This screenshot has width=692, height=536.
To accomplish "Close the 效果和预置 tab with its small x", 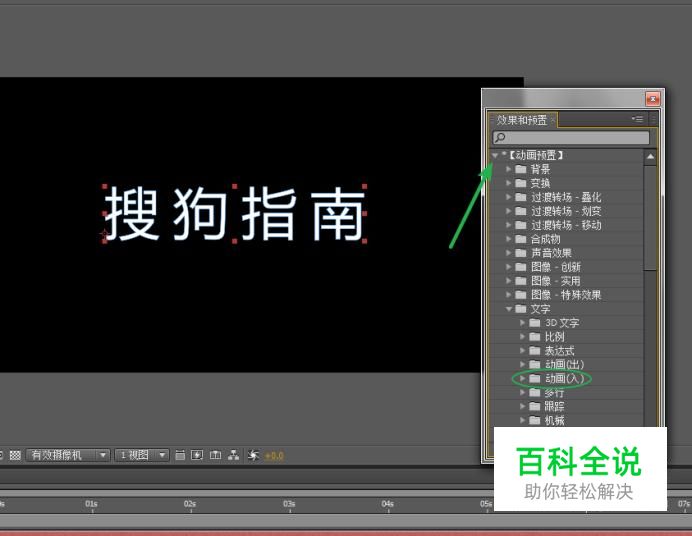I will pos(553,120).
